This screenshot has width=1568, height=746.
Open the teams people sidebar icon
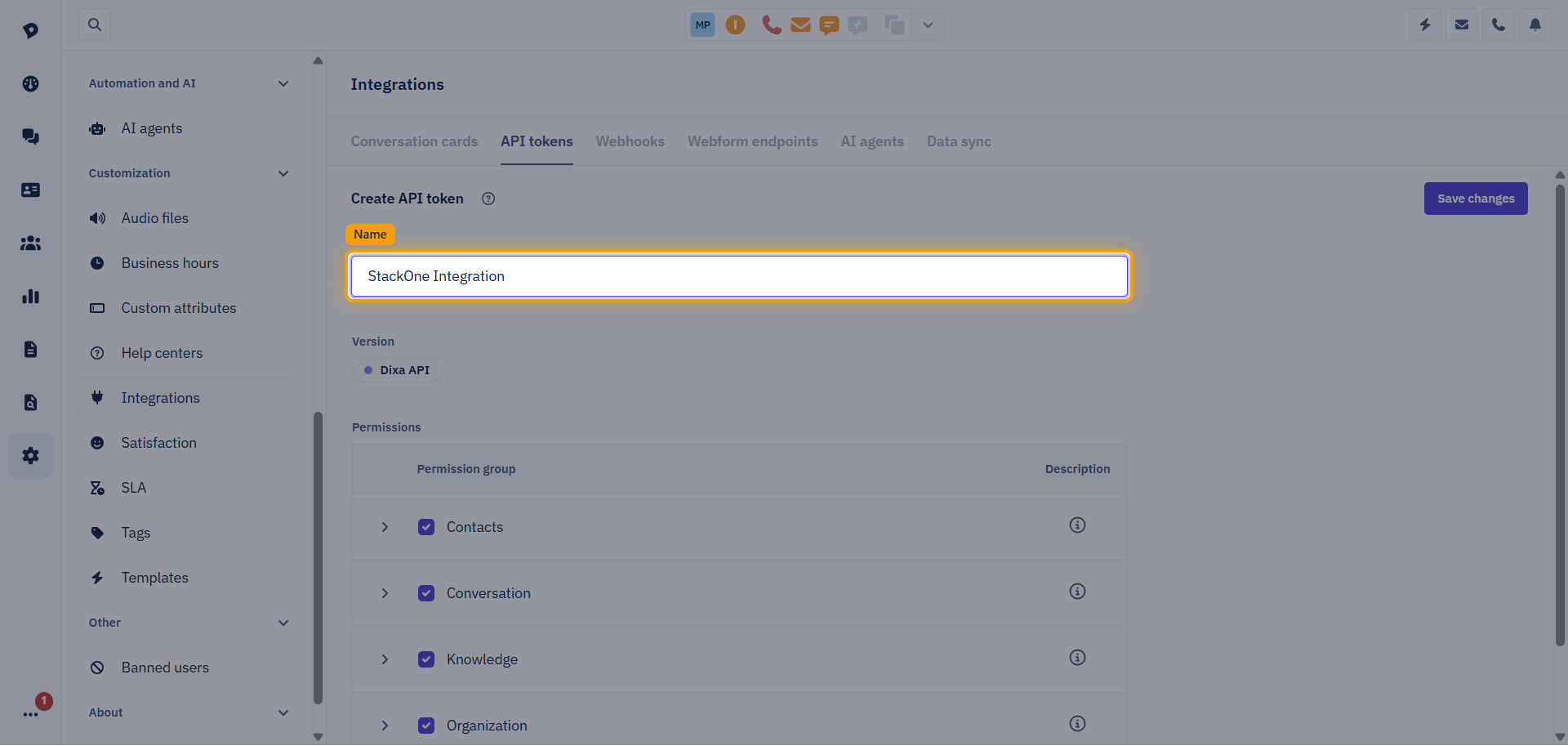[30, 243]
